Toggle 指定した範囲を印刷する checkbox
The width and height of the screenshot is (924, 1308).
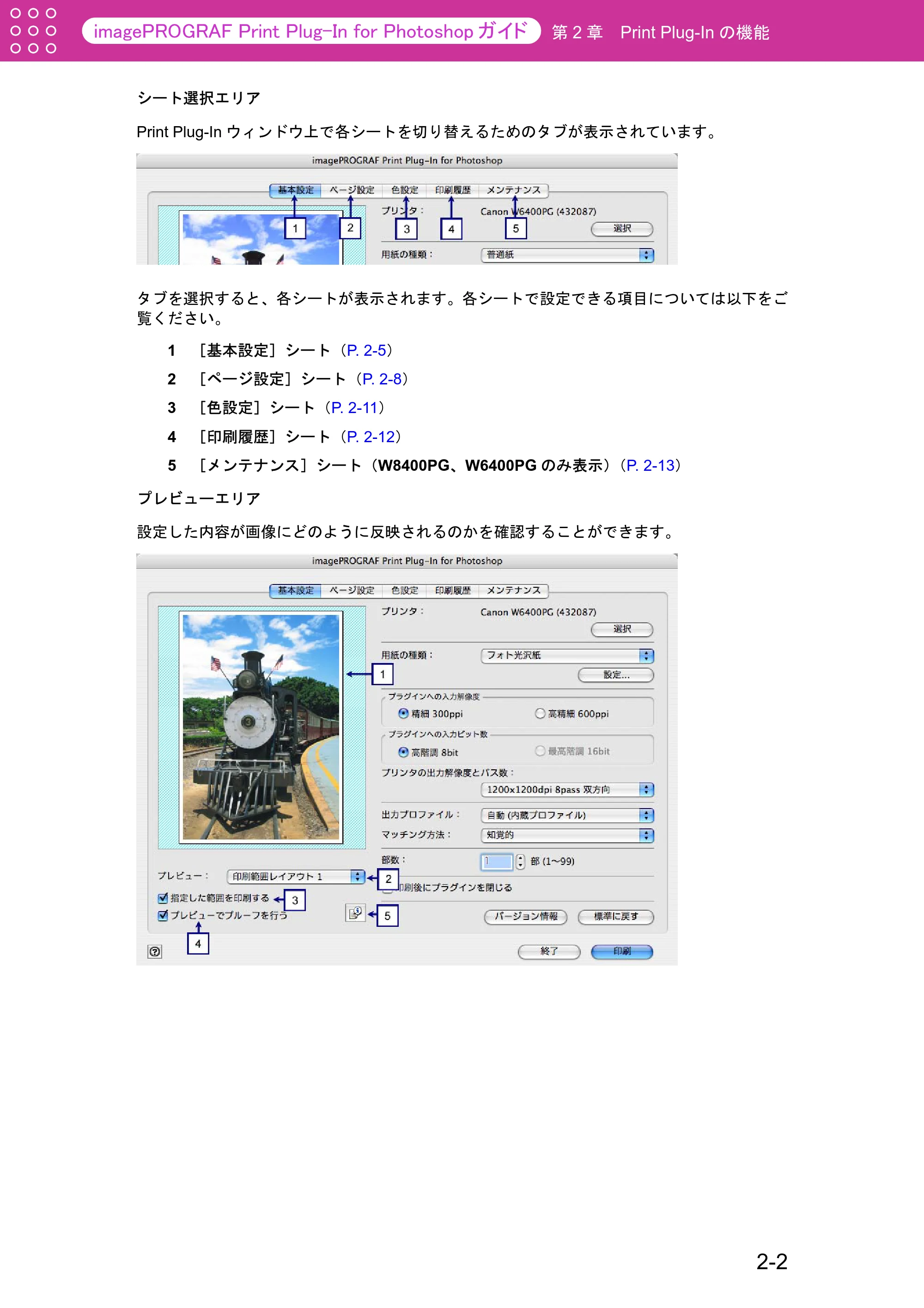[x=163, y=898]
